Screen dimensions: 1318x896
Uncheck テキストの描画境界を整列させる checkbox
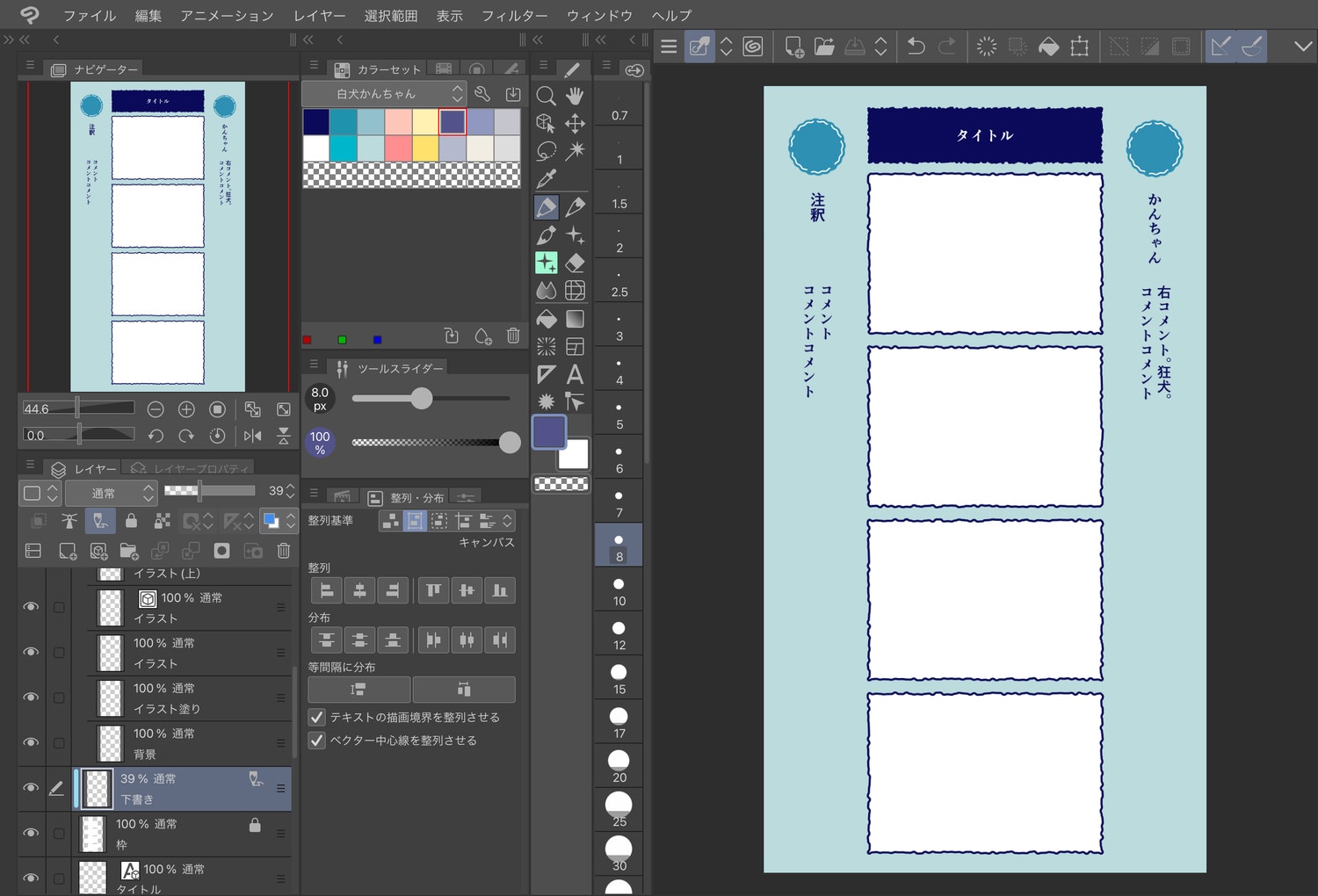click(x=317, y=718)
